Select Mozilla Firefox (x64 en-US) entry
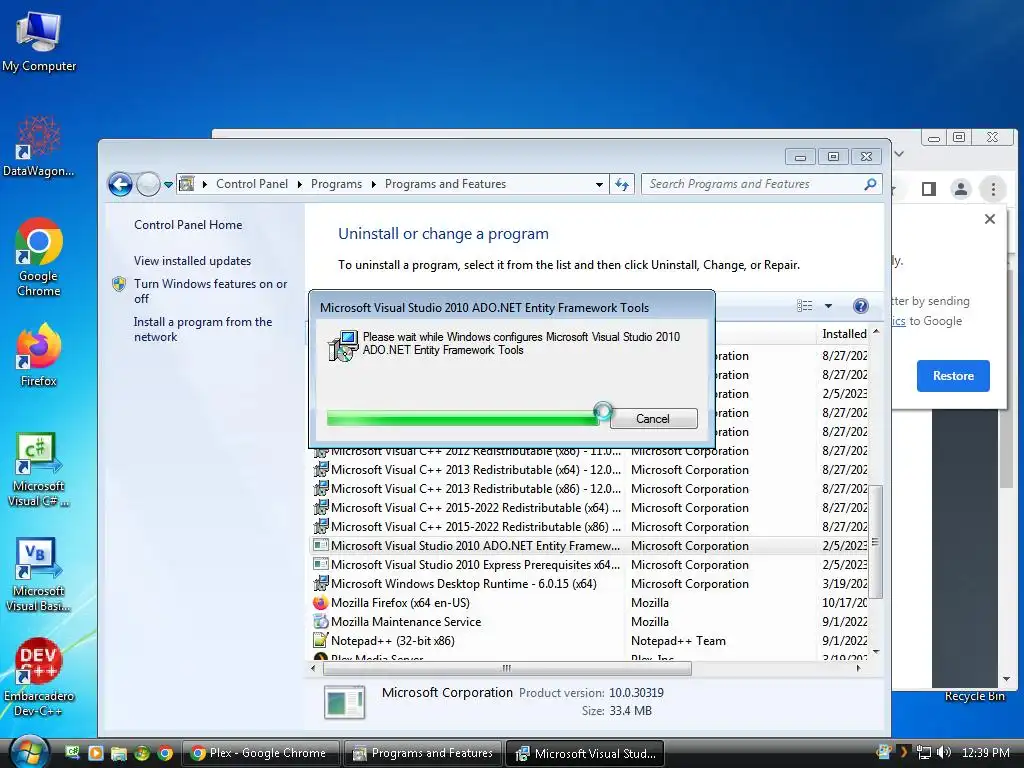The image size is (1024, 768). coord(591,602)
